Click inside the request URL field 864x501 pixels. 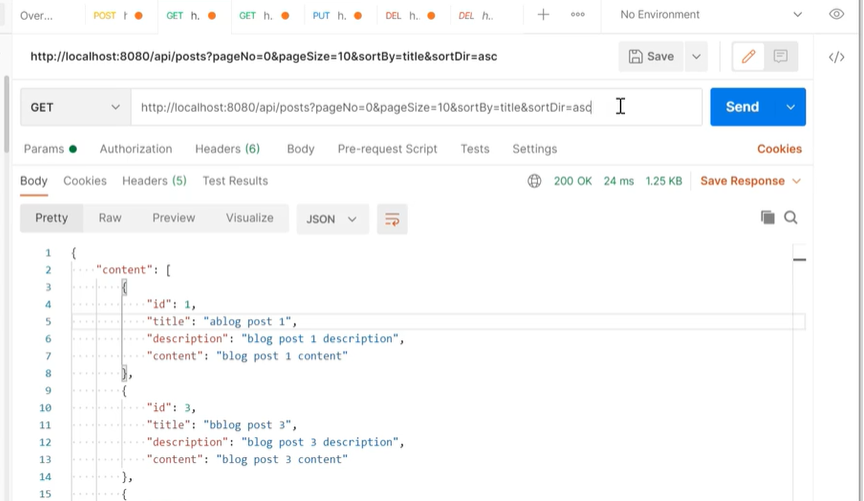tap(400, 107)
